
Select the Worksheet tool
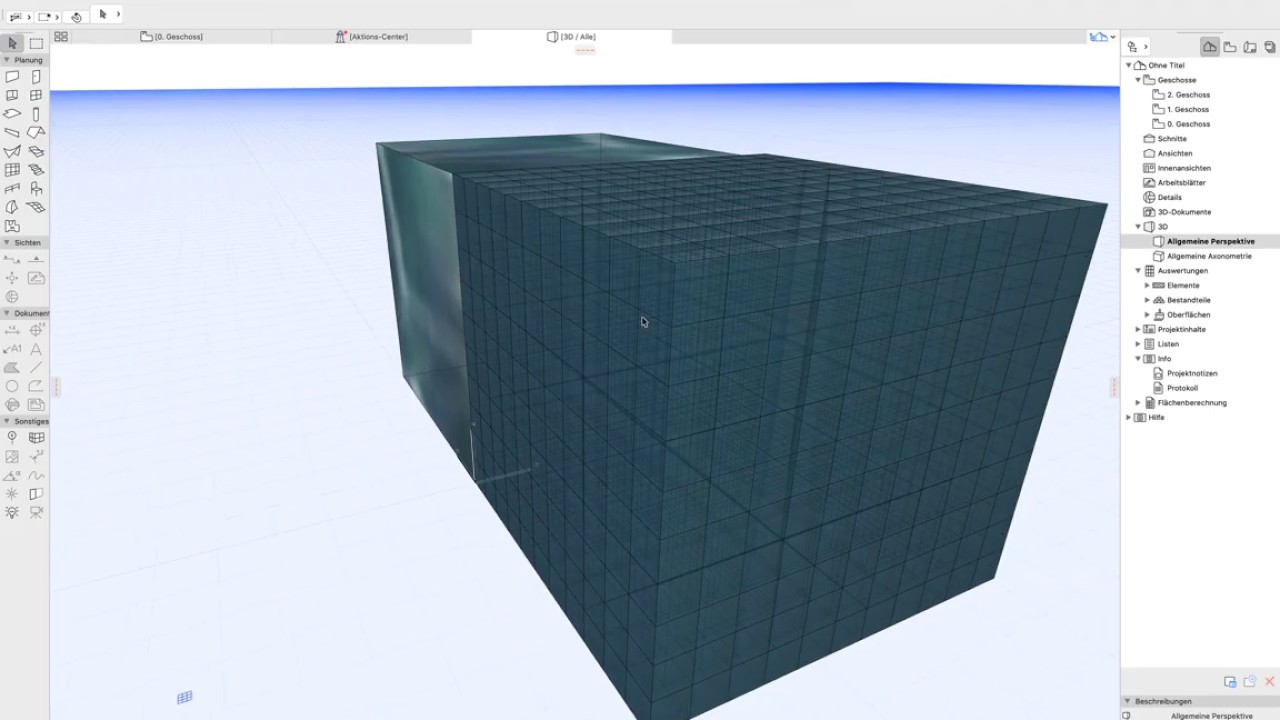[x=36, y=278]
